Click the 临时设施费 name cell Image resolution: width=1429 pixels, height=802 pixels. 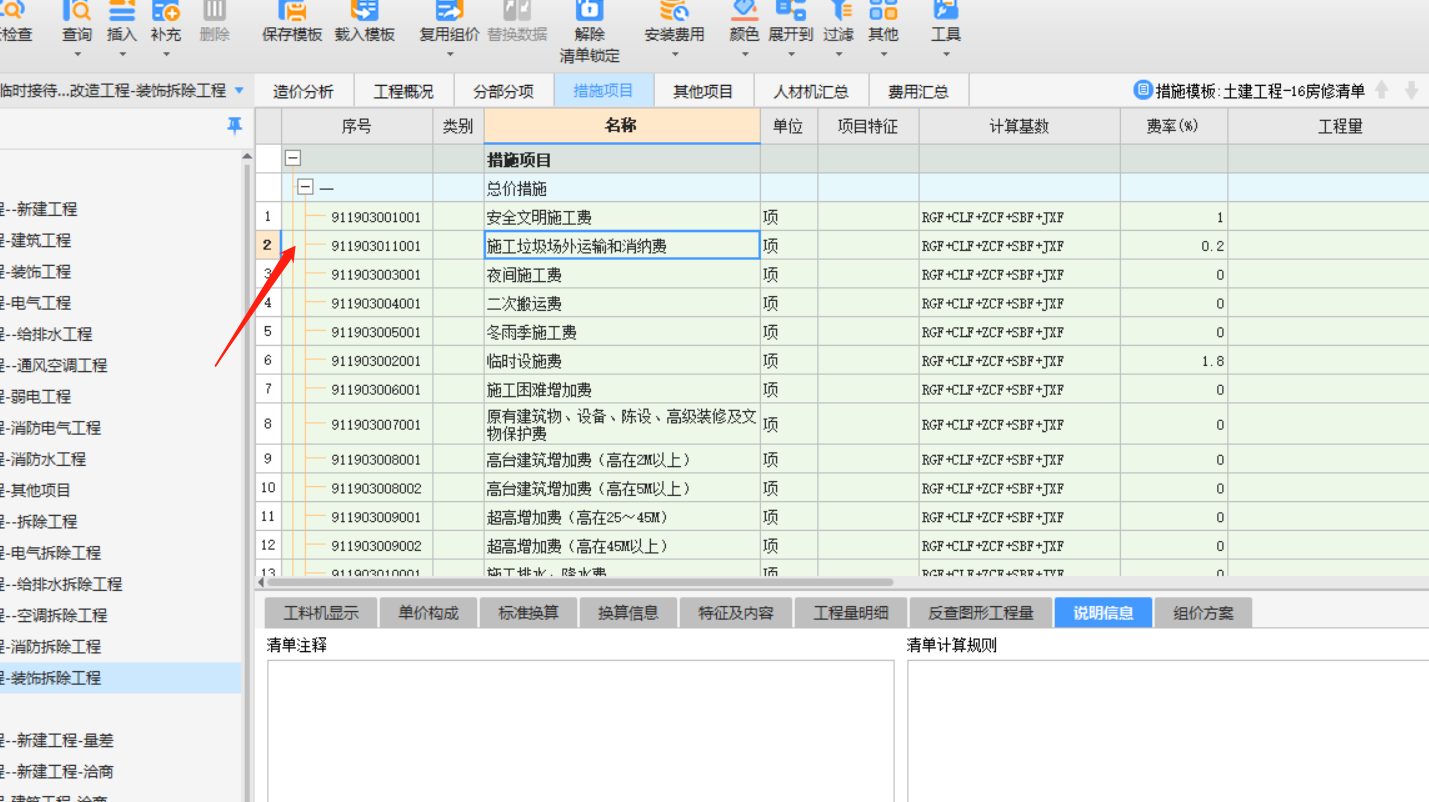tap(622, 361)
